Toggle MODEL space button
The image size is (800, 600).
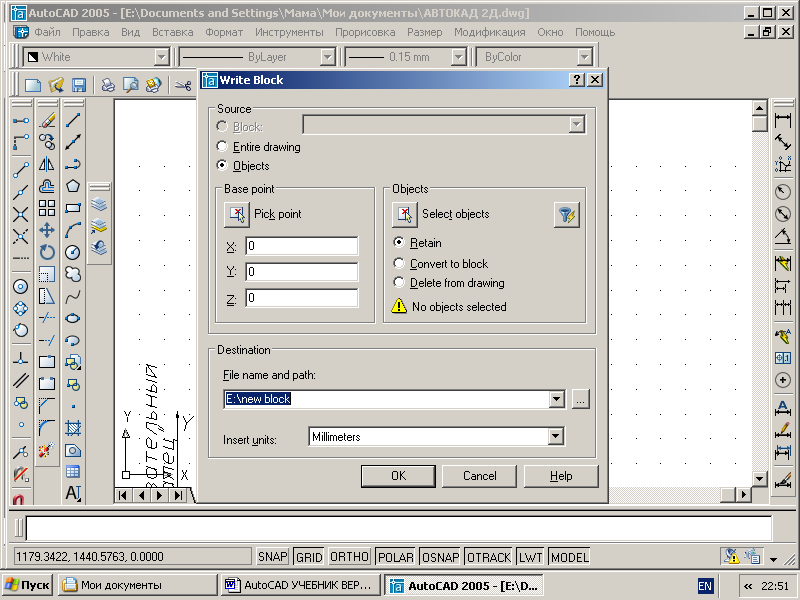(x=569, y=556)
